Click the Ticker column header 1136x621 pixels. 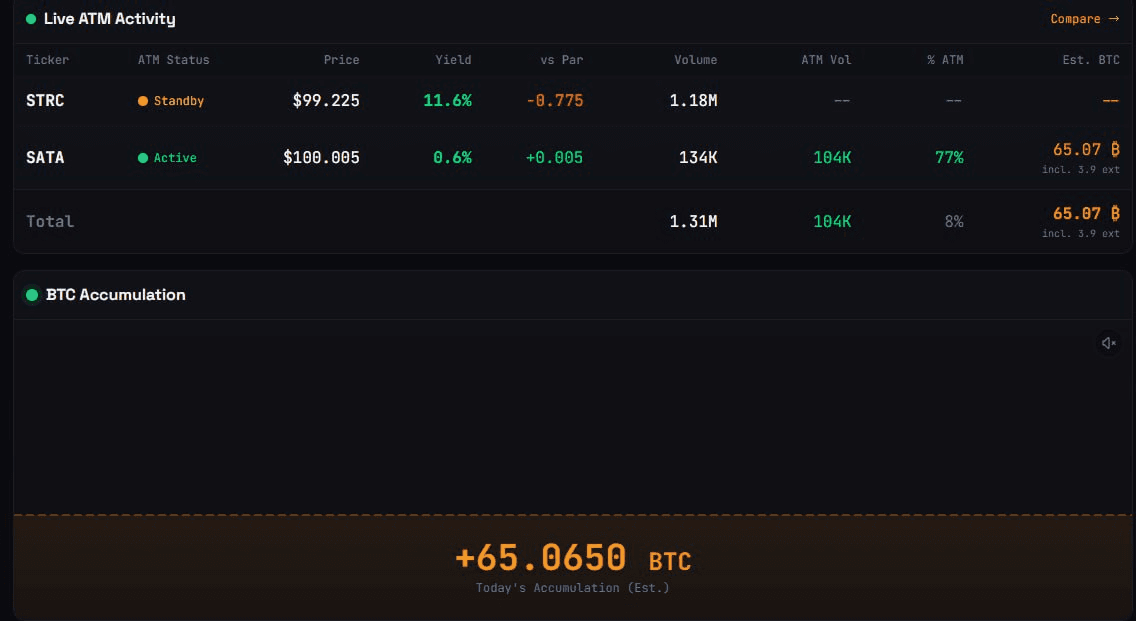pyautogui.click(x=47, y=60)
